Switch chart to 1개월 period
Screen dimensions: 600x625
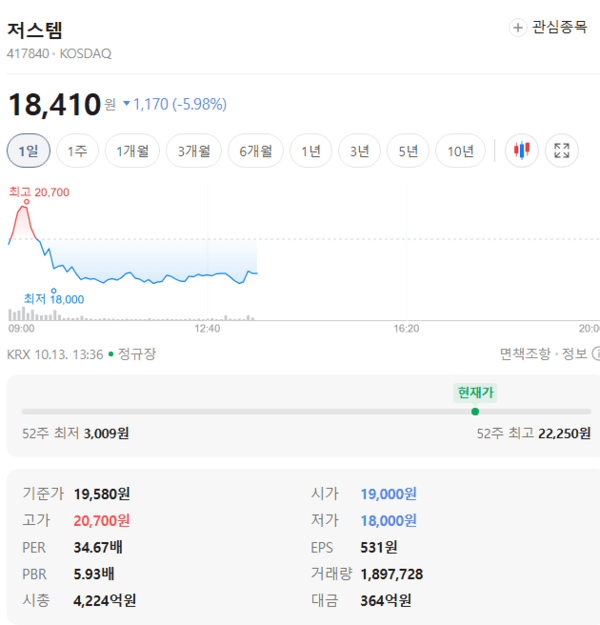tap(132, 151)
